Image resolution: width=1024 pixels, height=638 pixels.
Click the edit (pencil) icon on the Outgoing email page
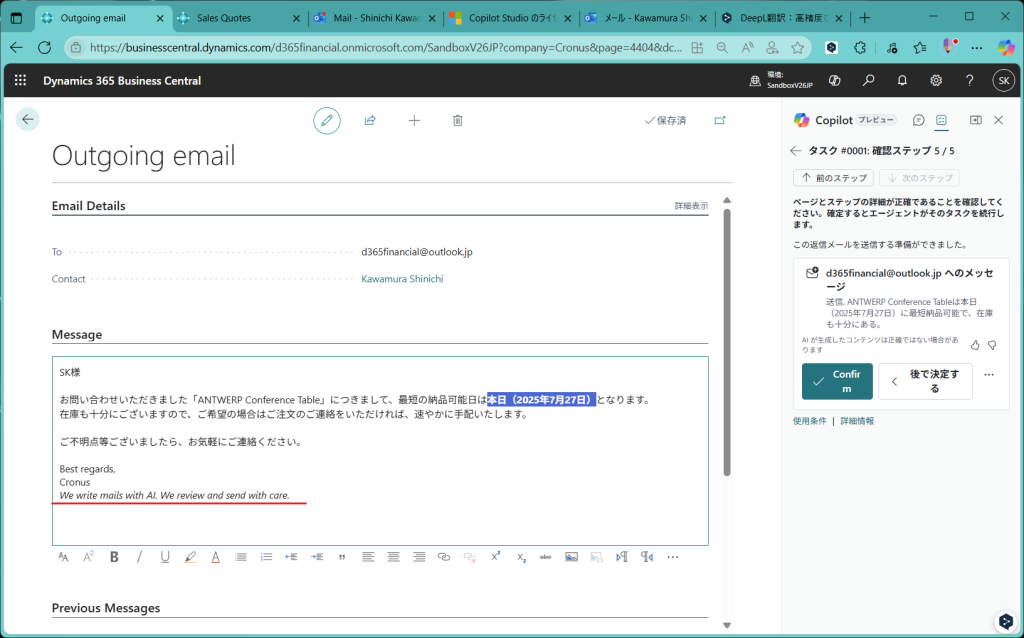point(327,121)
